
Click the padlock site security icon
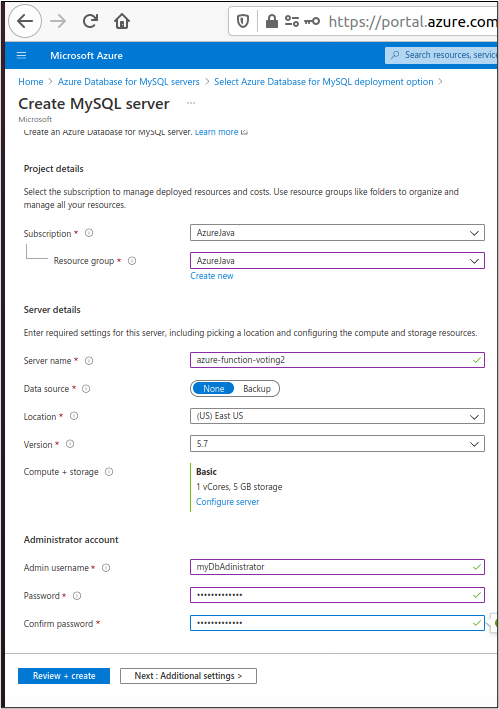[x=272, y=21]
